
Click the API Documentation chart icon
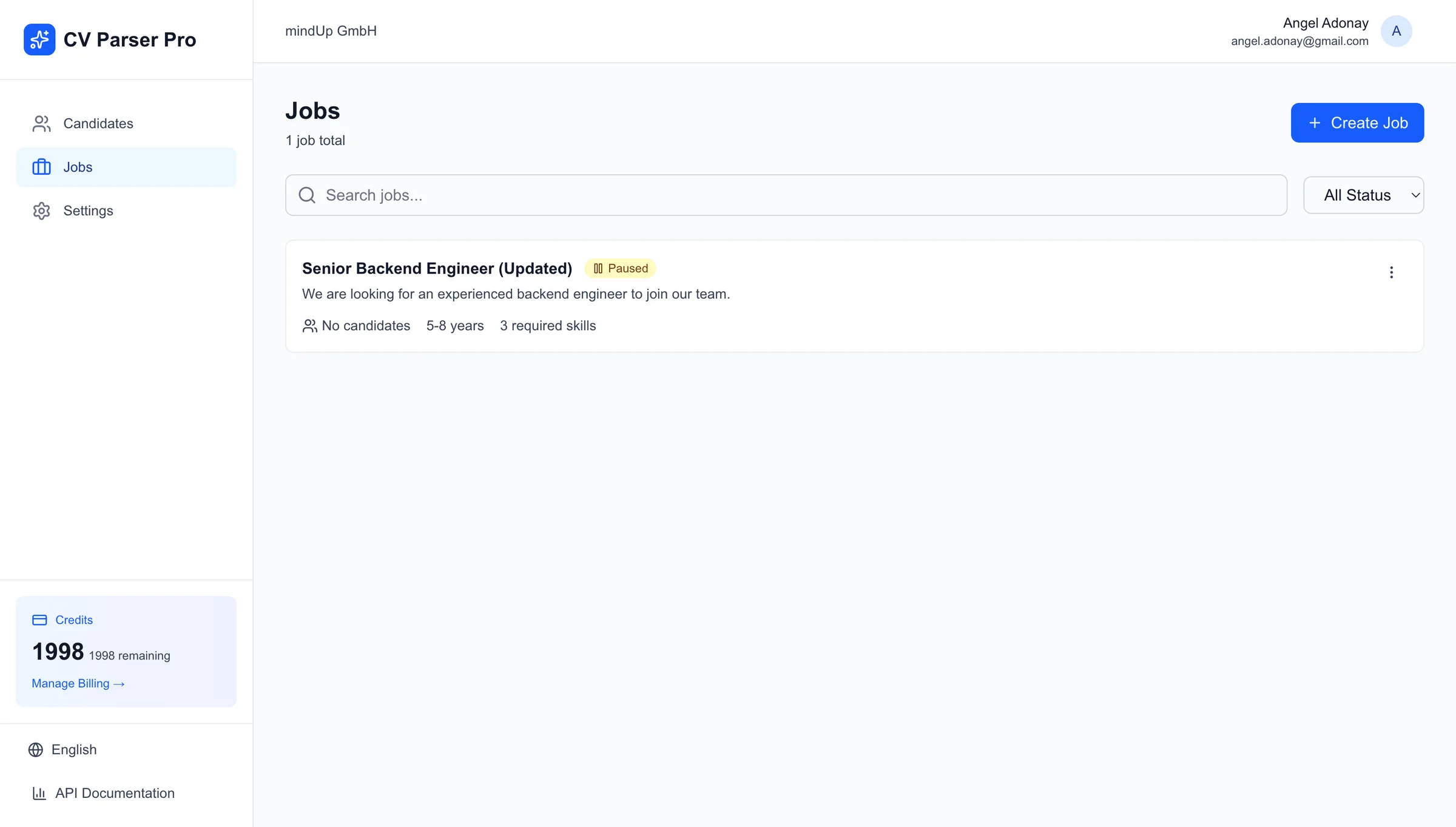tap(39, 793)
